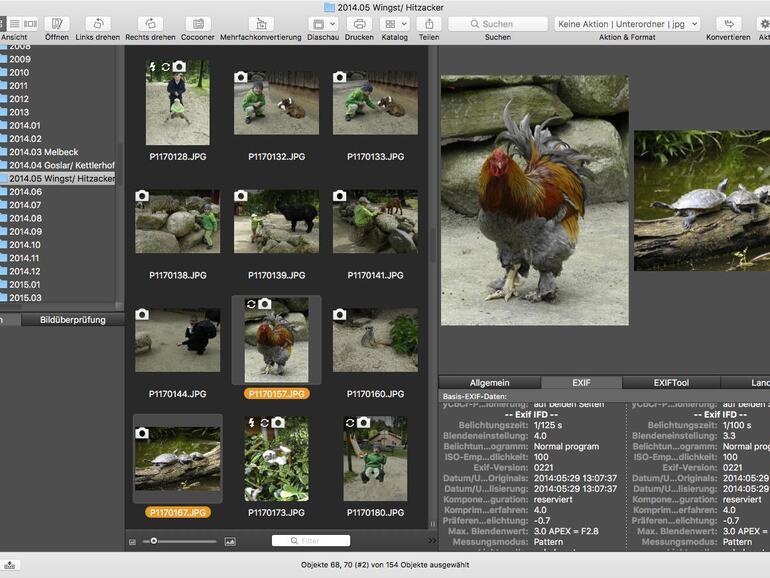This screenshot has width=770, height=578.
Task: Select 2014.05 Wingst/ Hitzacker folder
Action: [58, 178]
